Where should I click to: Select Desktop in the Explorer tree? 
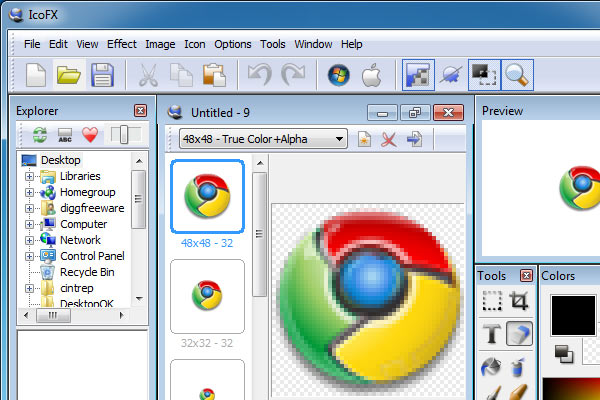pyautogui.click(x=60, y=160)
